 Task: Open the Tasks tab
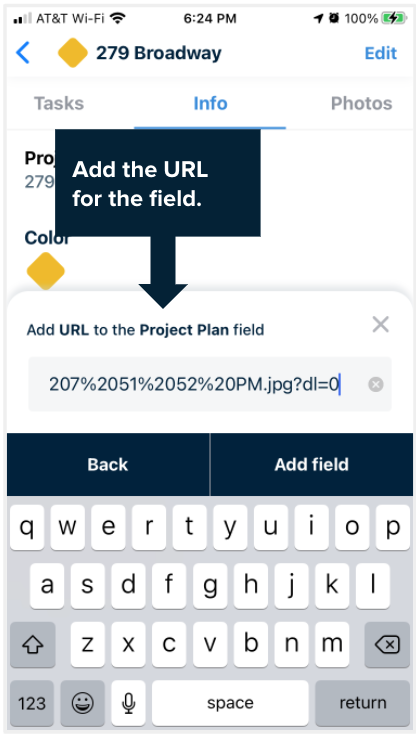tap(59, 103)
